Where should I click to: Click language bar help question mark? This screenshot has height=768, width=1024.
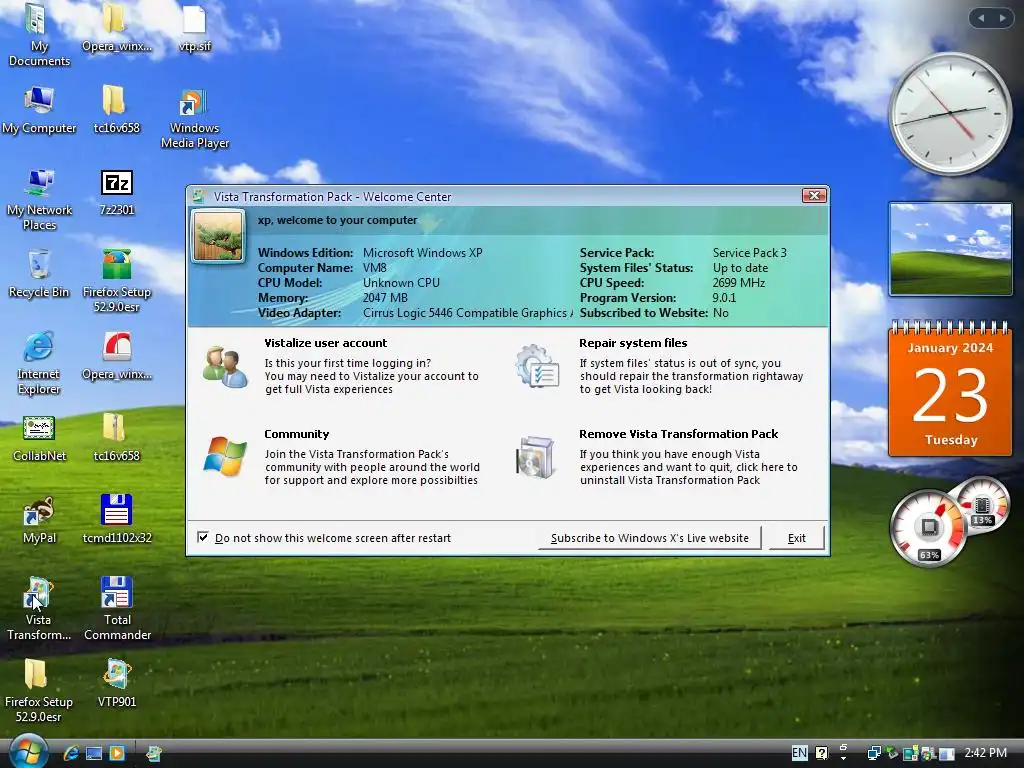point(822,753)
